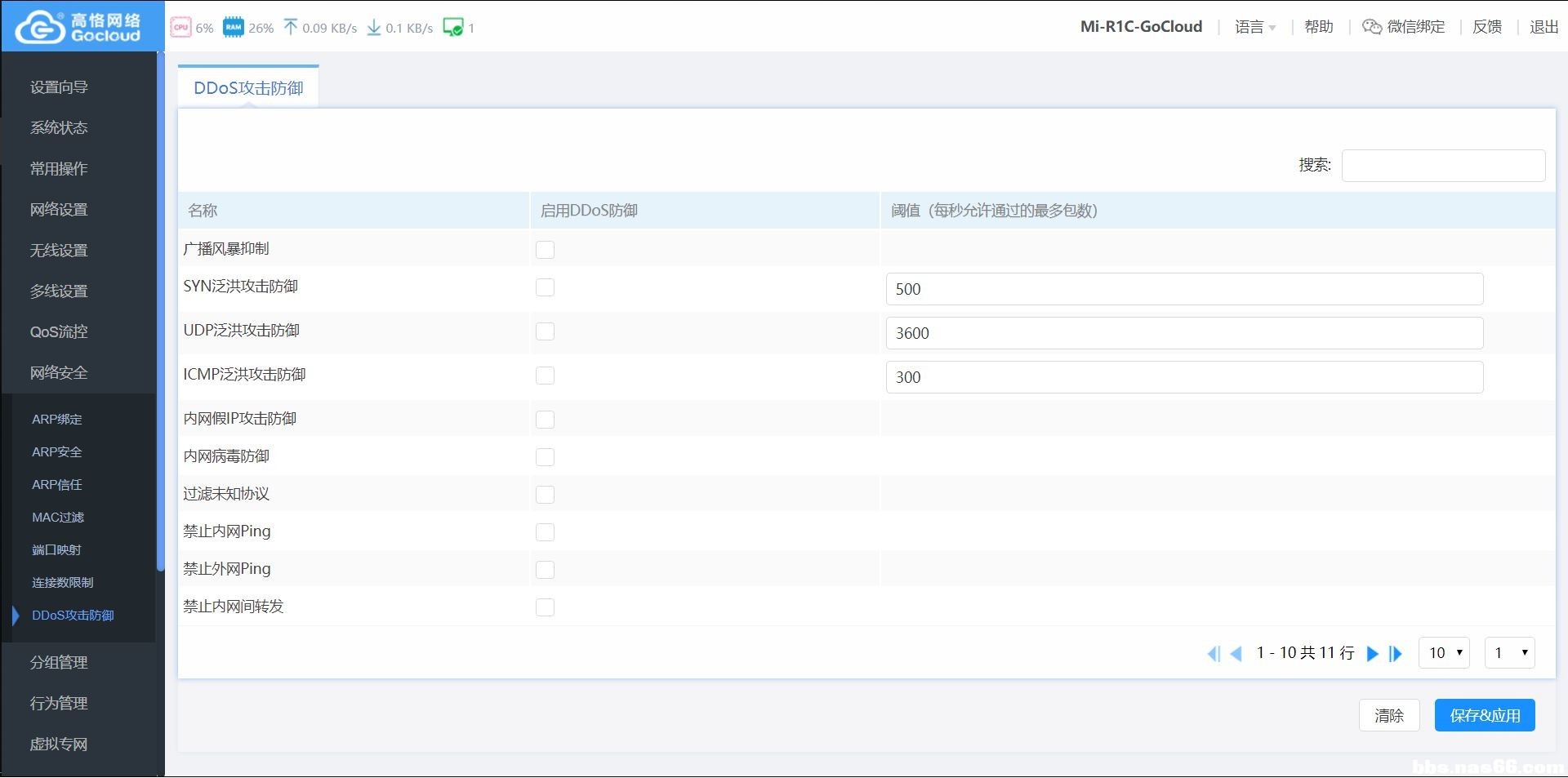1568x778 pixels.
Task: Click the UDP threshold field showing 3600
Action: [1184, 333]
